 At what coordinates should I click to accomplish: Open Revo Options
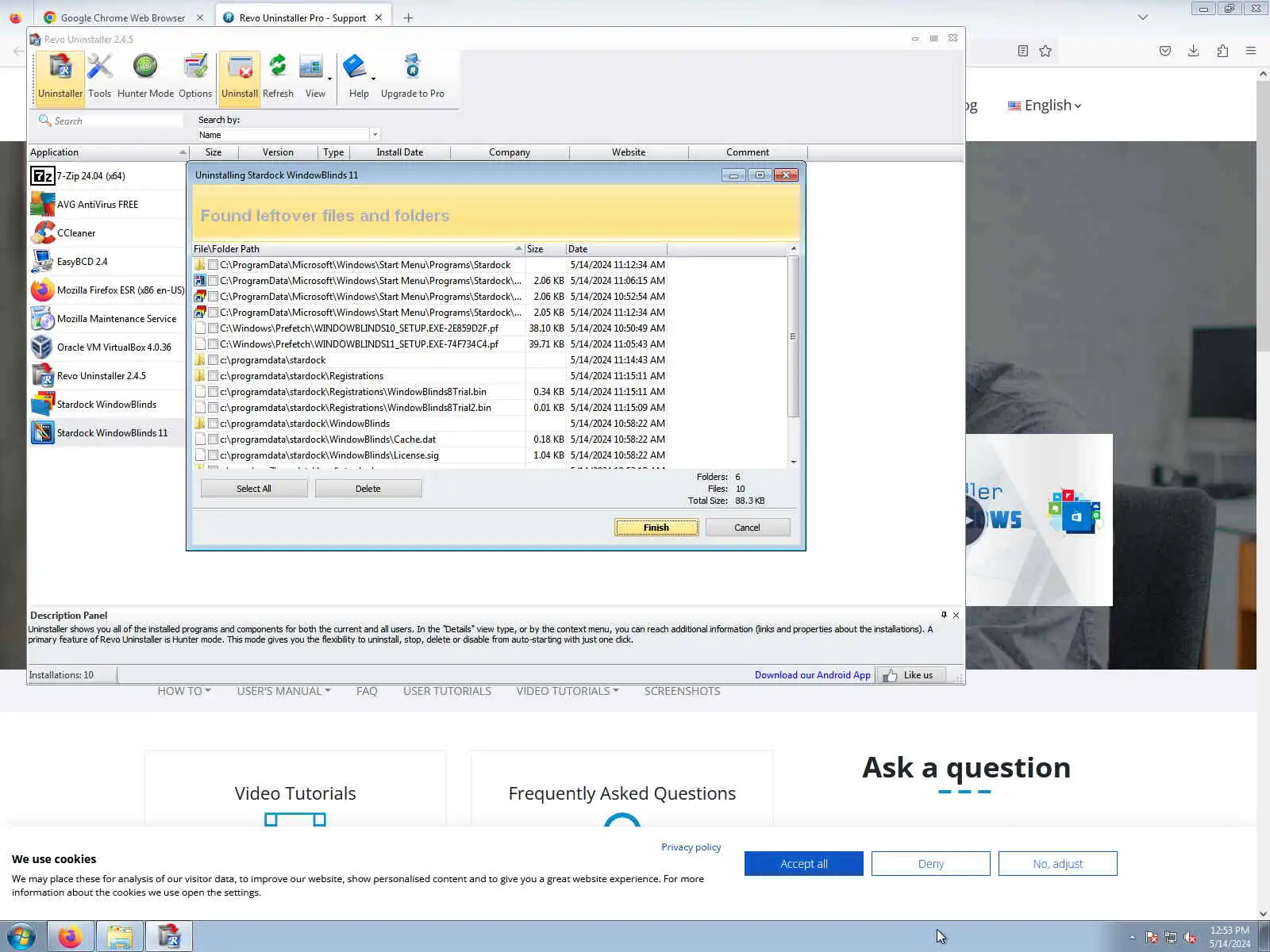[x=195, y=76]
